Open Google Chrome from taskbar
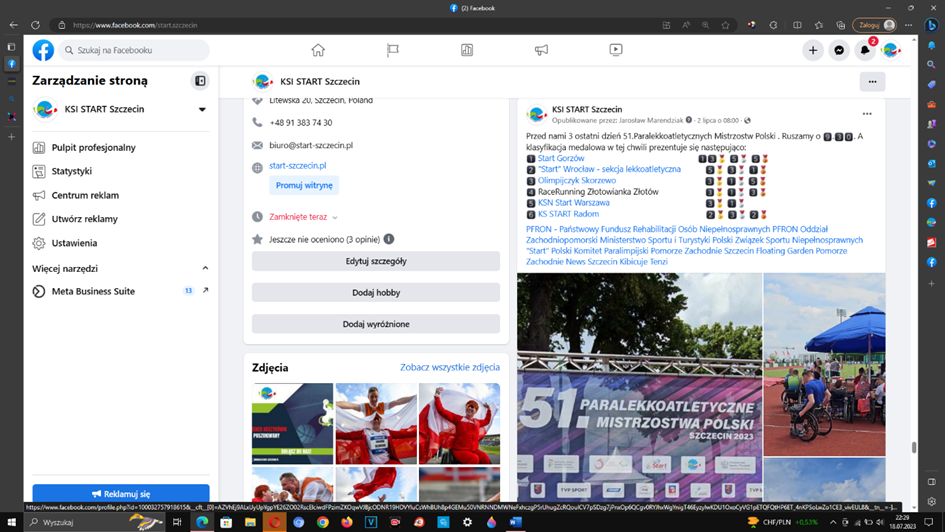 (323, 522)
